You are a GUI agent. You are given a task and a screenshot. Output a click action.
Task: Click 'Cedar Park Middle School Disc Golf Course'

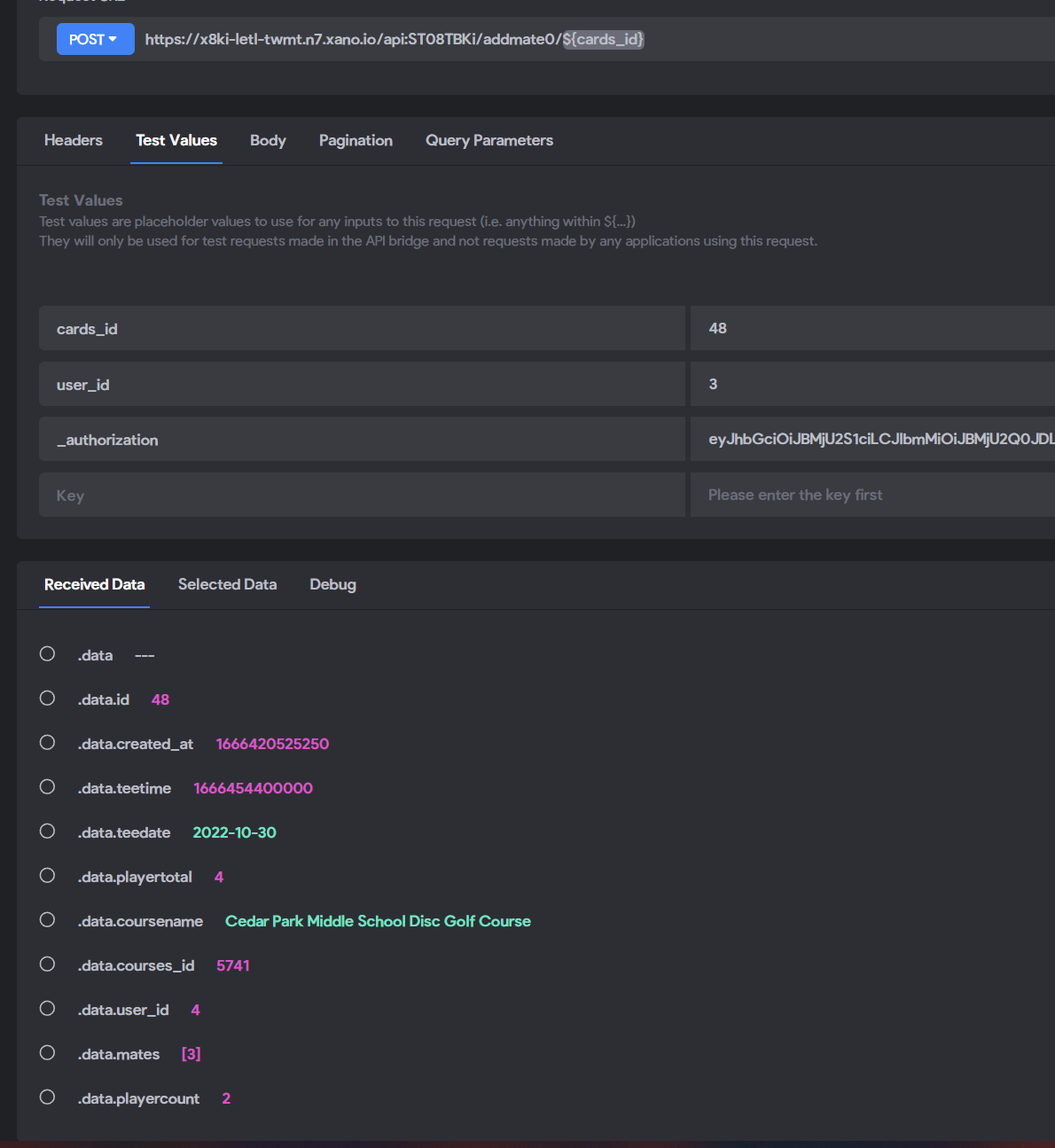click(x=378, y=921)
